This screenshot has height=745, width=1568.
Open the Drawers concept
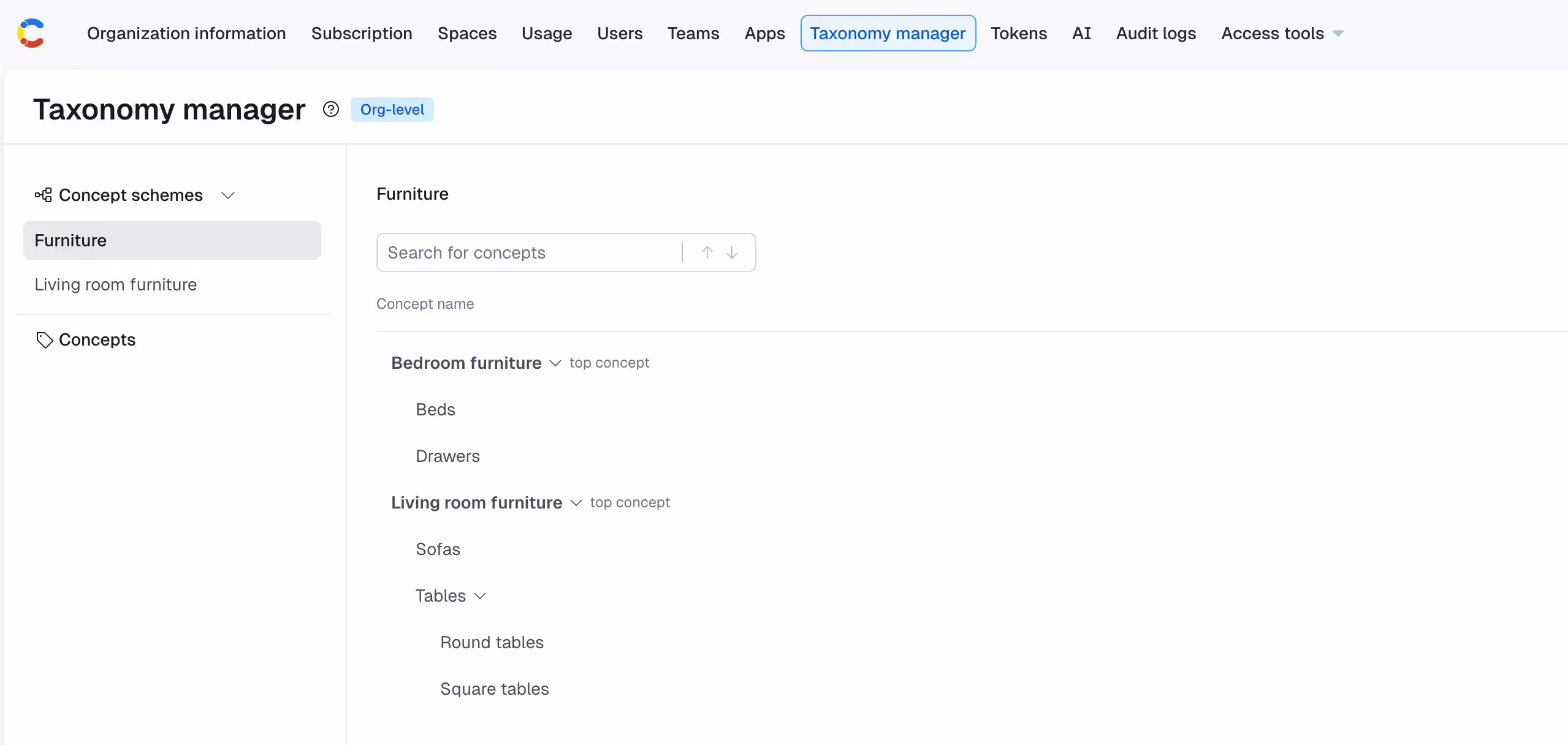click(x=447, y=456)
